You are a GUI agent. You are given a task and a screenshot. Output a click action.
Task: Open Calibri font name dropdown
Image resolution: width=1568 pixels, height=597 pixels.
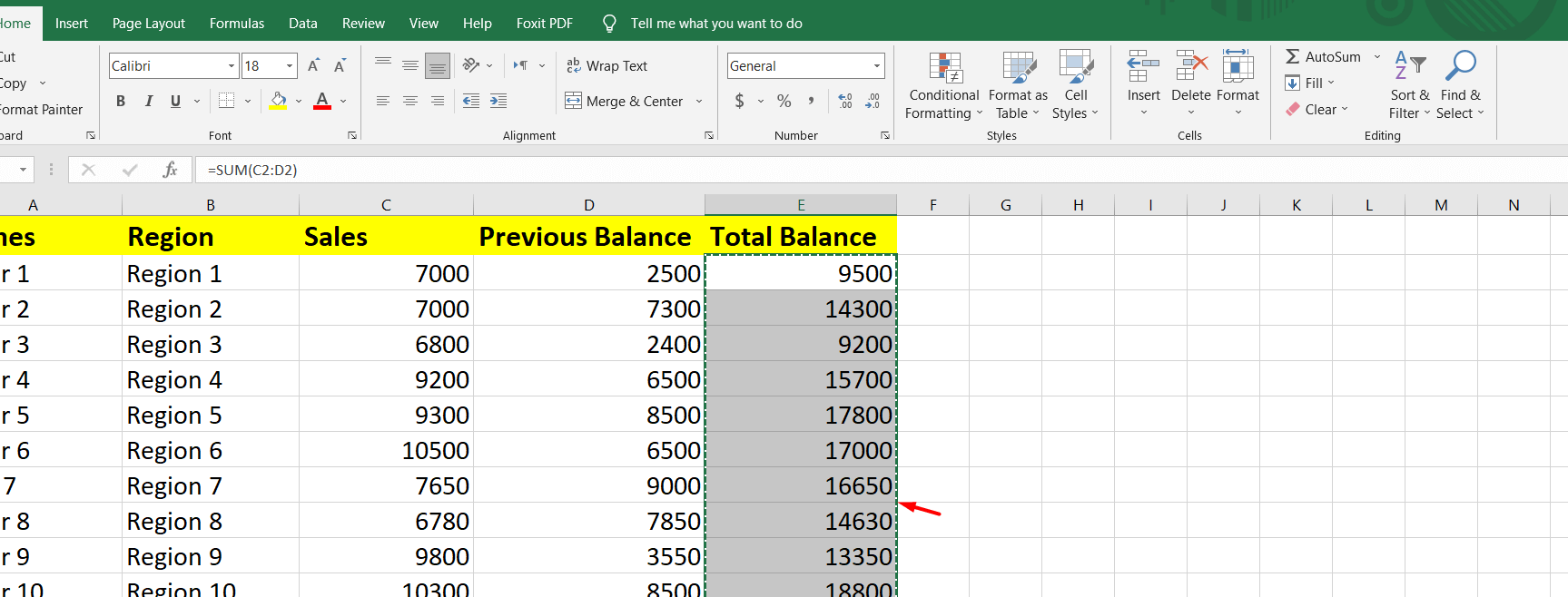232,65
